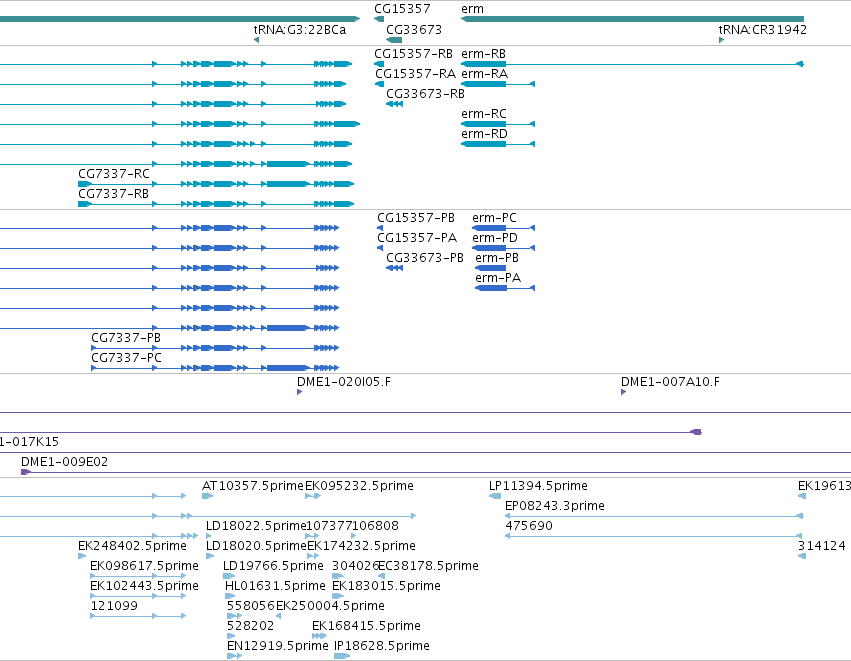This screenshot has width=851, height=661.
Task: Click the LD19766.5prime EST label
Action: tap(274, 566)
